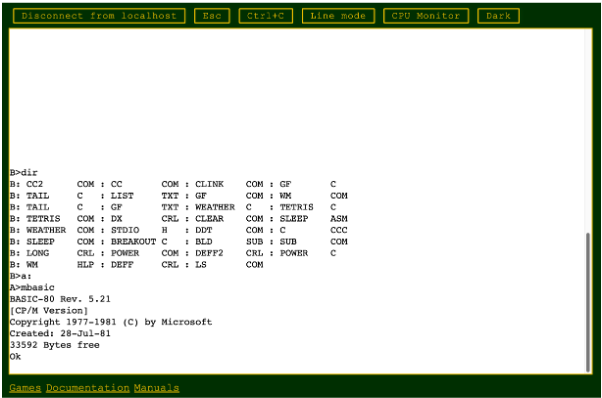Click the LS file name

point(201,265)
